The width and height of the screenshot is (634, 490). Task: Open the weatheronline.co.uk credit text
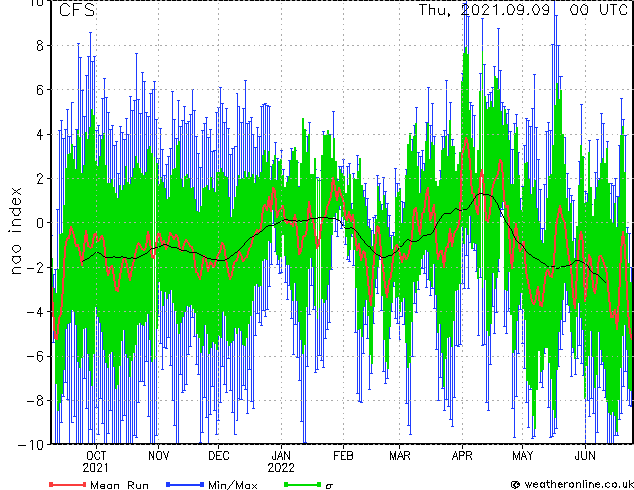click(571, 484)
